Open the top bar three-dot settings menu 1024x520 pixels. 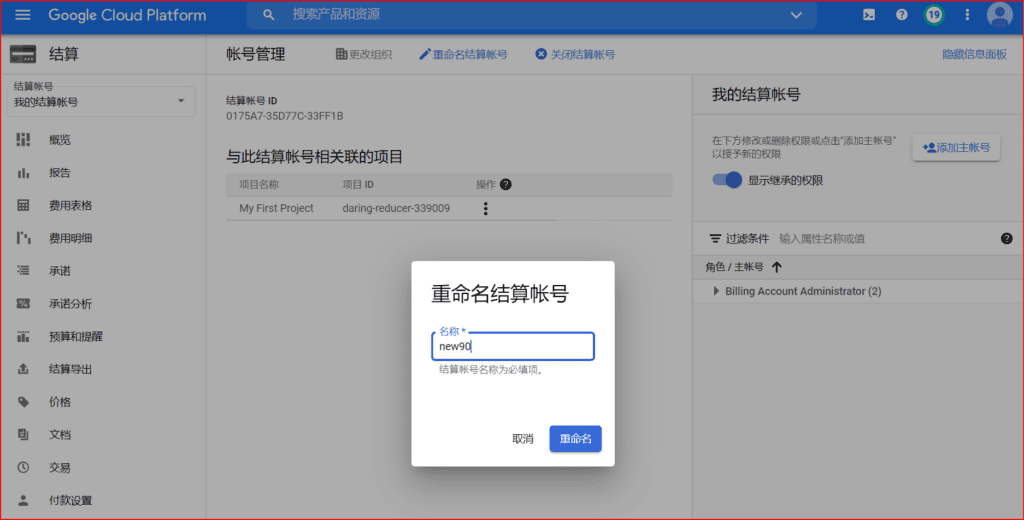(967, 14)
